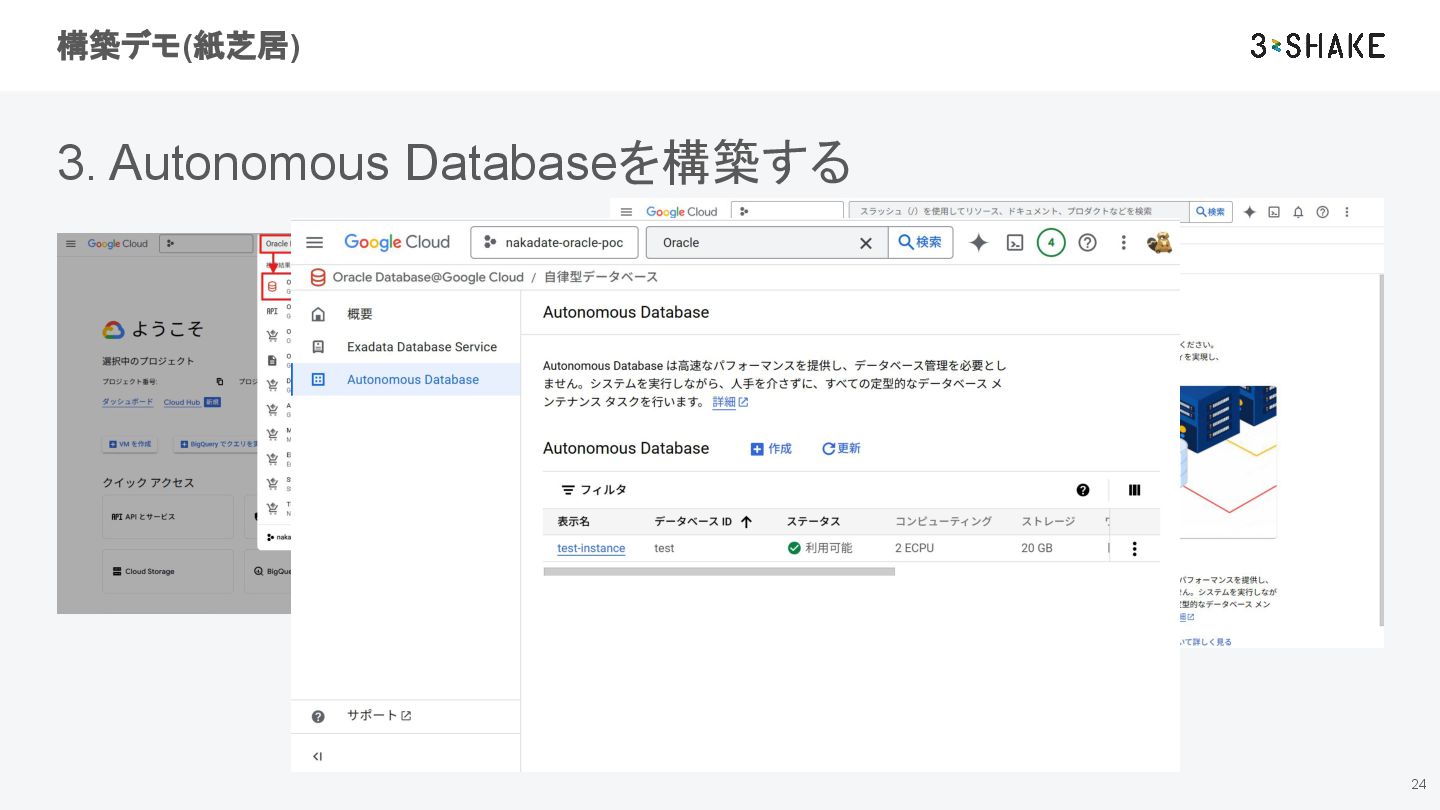Open the main hamburger navigation menu
1440x810 pixels.
[315, 242]
